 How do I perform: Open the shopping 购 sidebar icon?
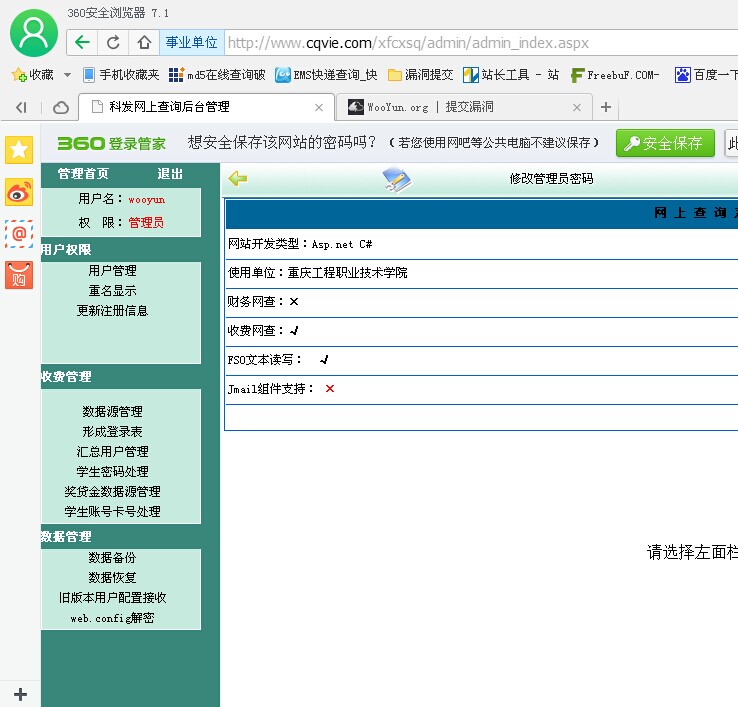(19, 275)
